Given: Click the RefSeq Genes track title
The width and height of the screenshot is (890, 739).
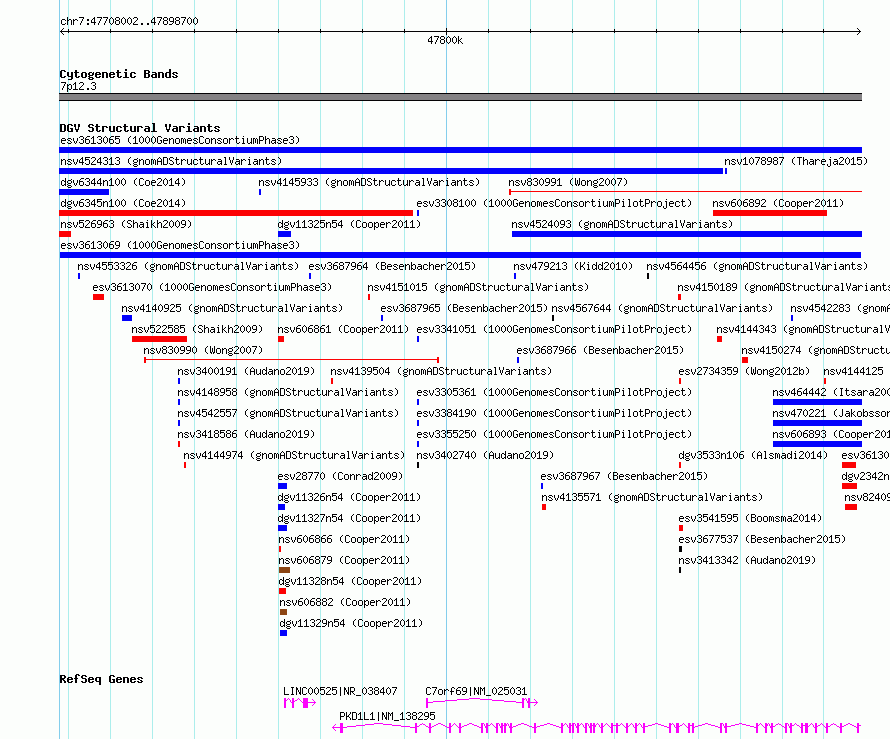Looking at the screenshot, I should (x=101, y=679).
